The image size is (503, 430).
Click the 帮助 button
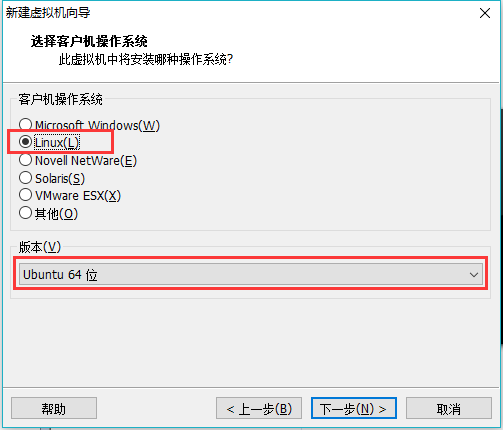point(54,408)
